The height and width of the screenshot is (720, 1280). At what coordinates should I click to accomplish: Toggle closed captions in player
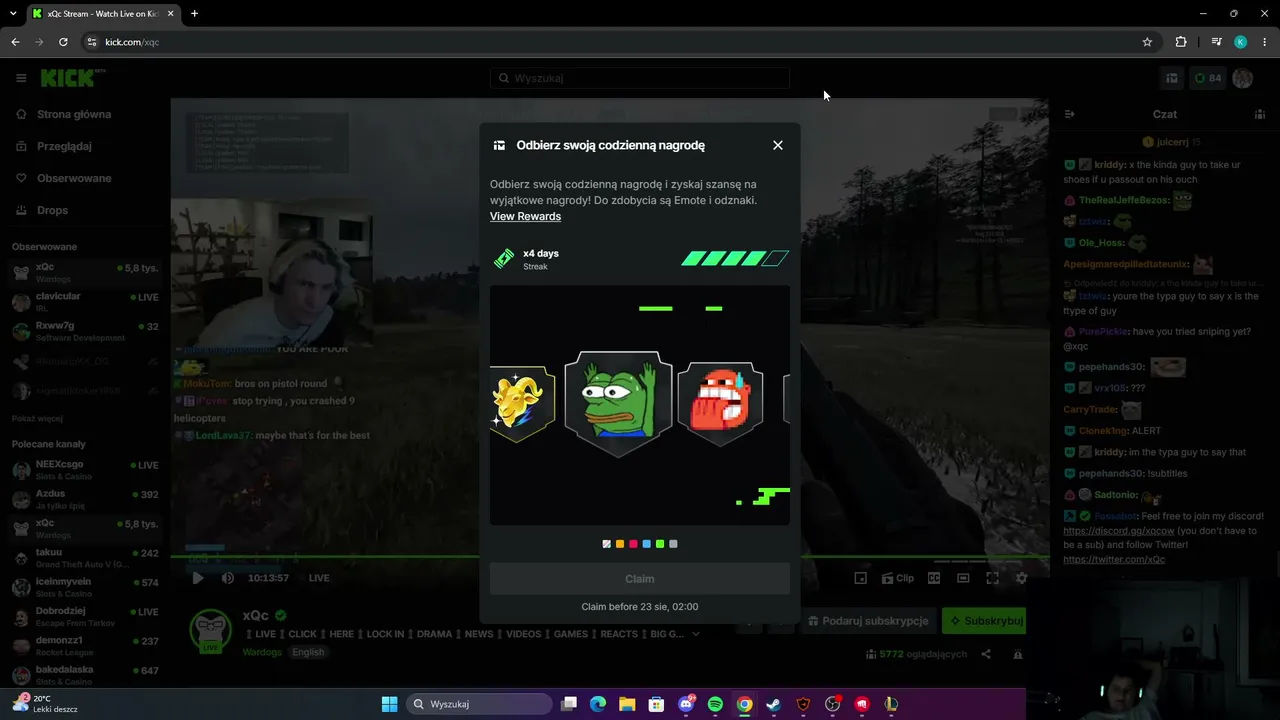[x=934, y=578]
